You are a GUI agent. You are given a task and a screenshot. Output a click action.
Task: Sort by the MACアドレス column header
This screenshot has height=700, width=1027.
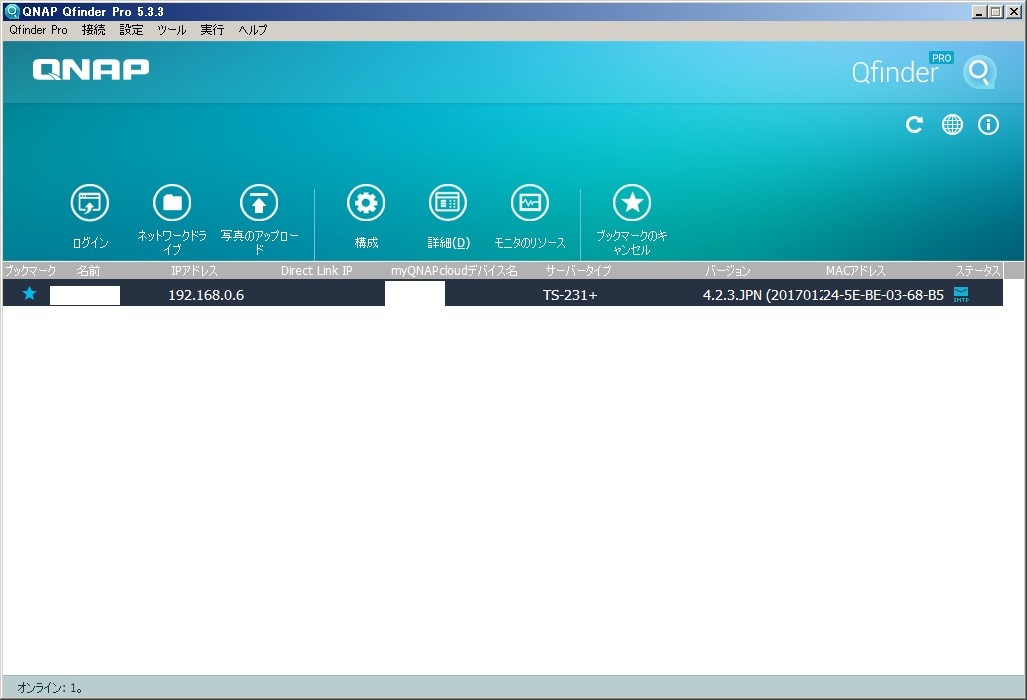point(855,270)
